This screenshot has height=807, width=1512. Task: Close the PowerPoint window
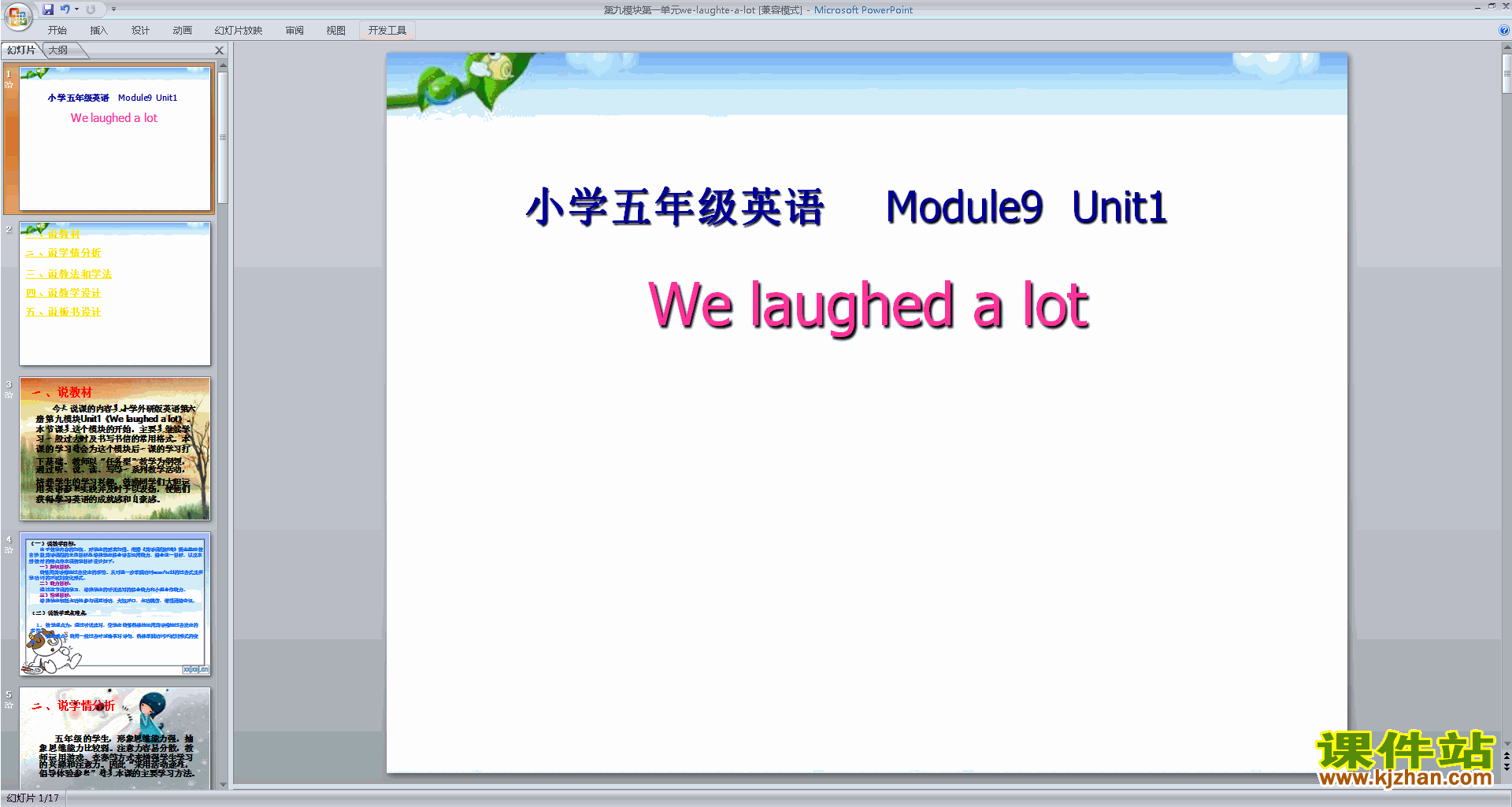click(x=1506, y=6)
